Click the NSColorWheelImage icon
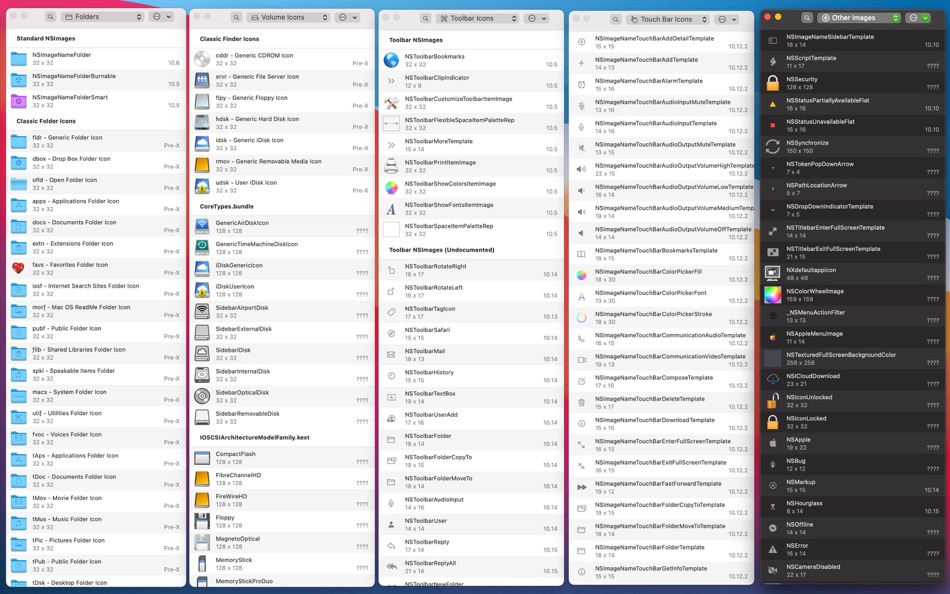The image size is (950, 594). [772, 295]
